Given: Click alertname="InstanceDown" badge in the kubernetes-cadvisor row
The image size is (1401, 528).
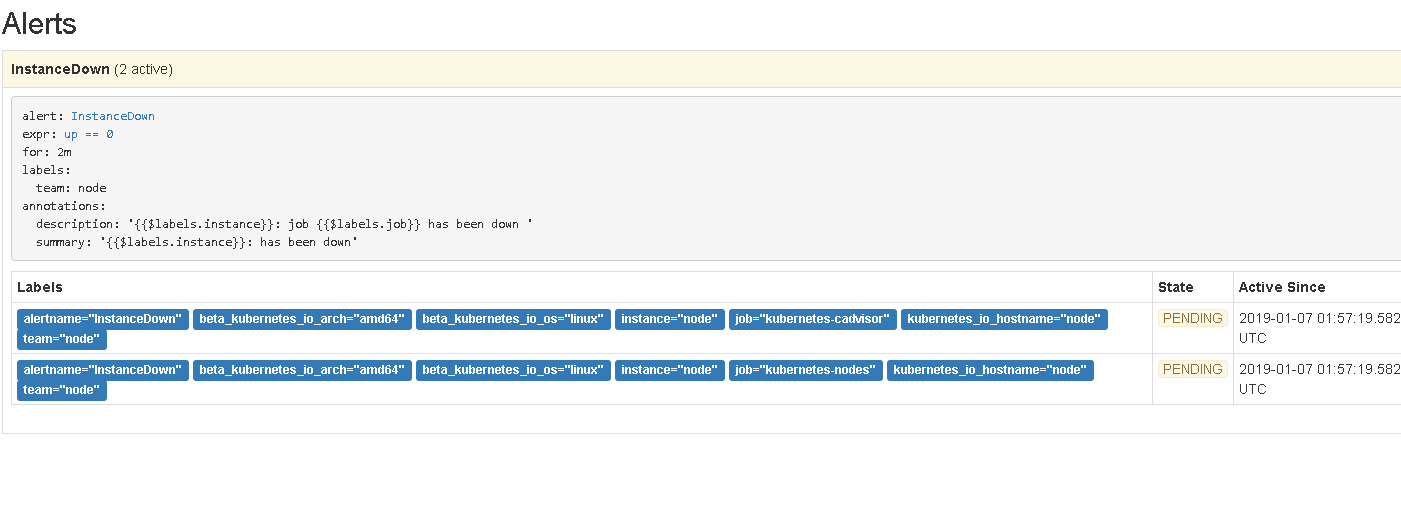Looking at the screenshot, I should pos(102,319).
